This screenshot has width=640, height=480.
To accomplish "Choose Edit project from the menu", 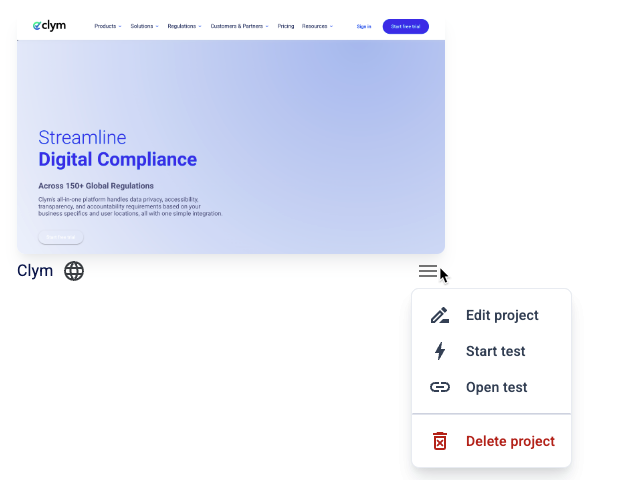I will (x=491, y=315).
